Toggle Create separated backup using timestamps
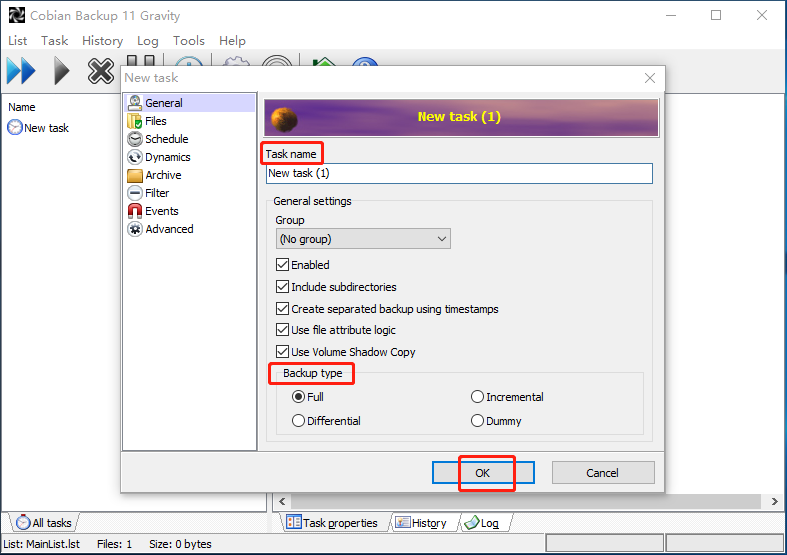The height and width of the screenshot is (555, 787). click(283, 309)
